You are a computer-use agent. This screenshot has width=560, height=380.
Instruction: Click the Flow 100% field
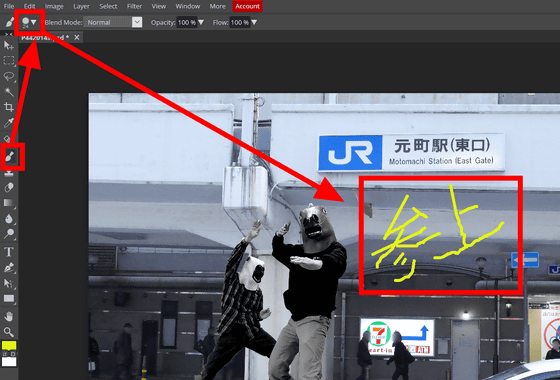pyautogui.click(x=240, y=22)
